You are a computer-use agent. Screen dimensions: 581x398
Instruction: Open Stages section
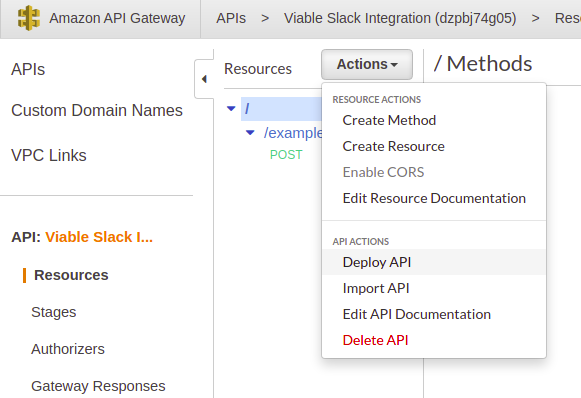click(54, 312)
